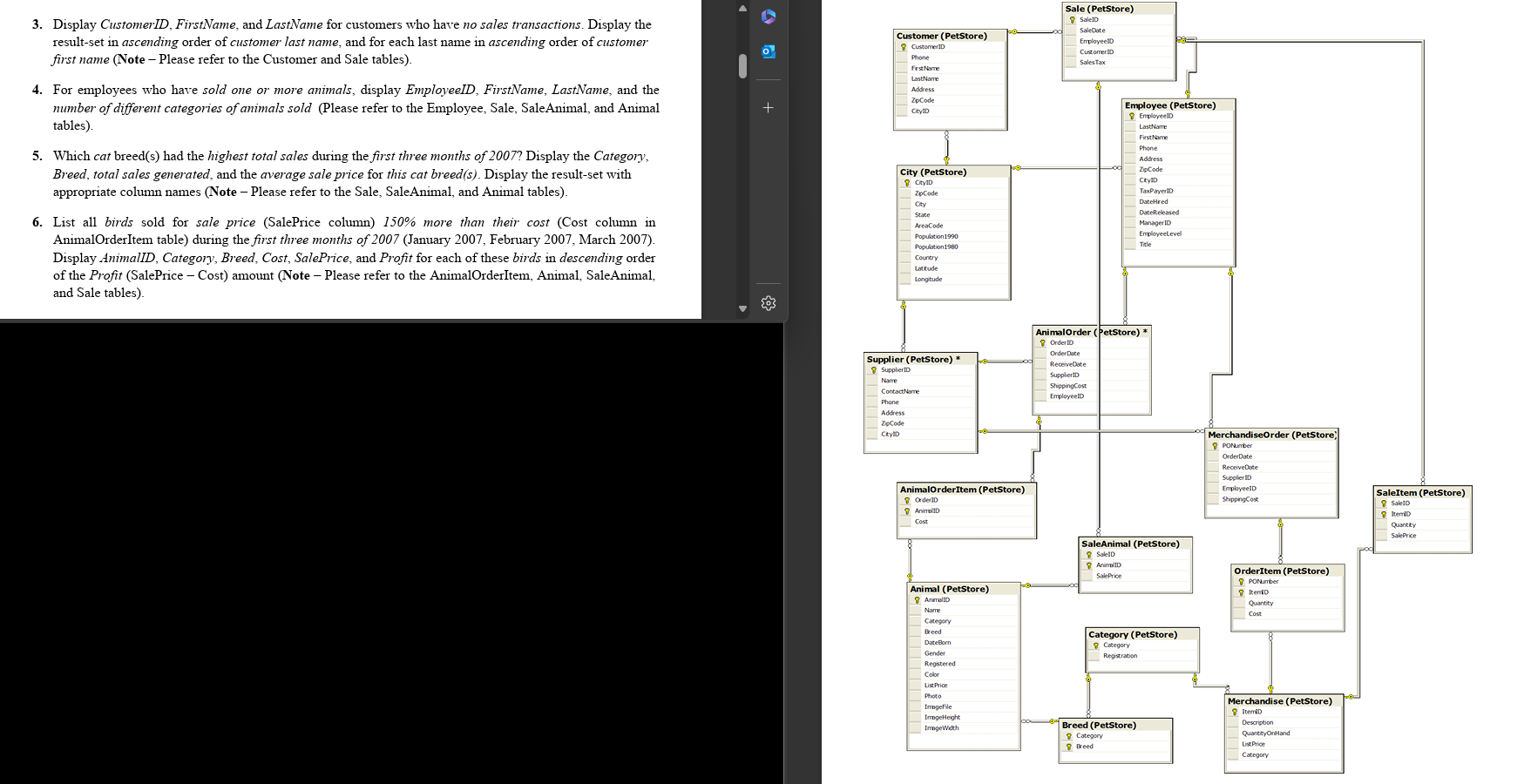This screenshot has height=784, width=1524.
Task: Click the scrollbar down arrow in the sidebar
Action: point(742,308)
